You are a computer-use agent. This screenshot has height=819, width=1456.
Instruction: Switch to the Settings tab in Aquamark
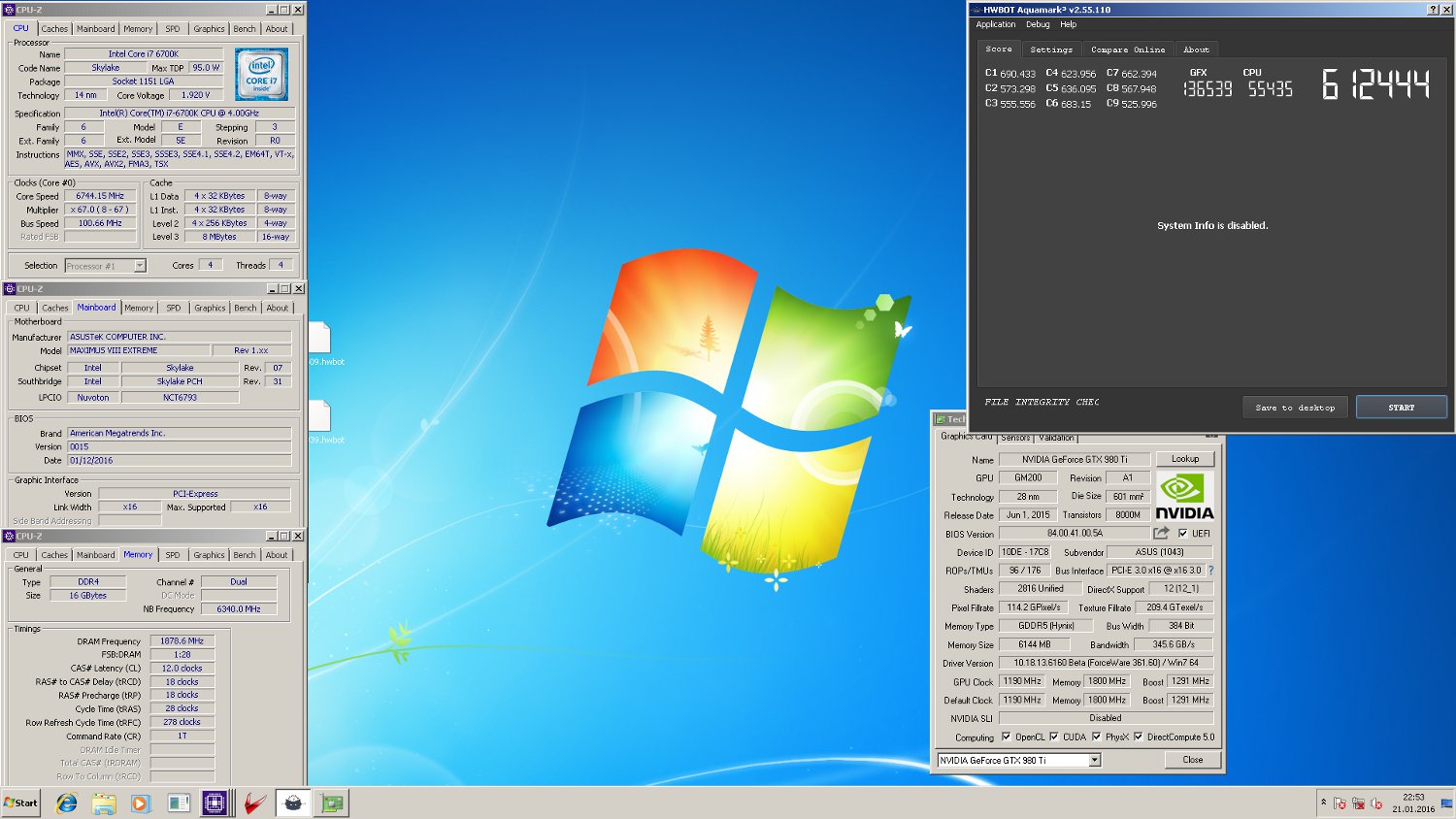coord(1050,49)
